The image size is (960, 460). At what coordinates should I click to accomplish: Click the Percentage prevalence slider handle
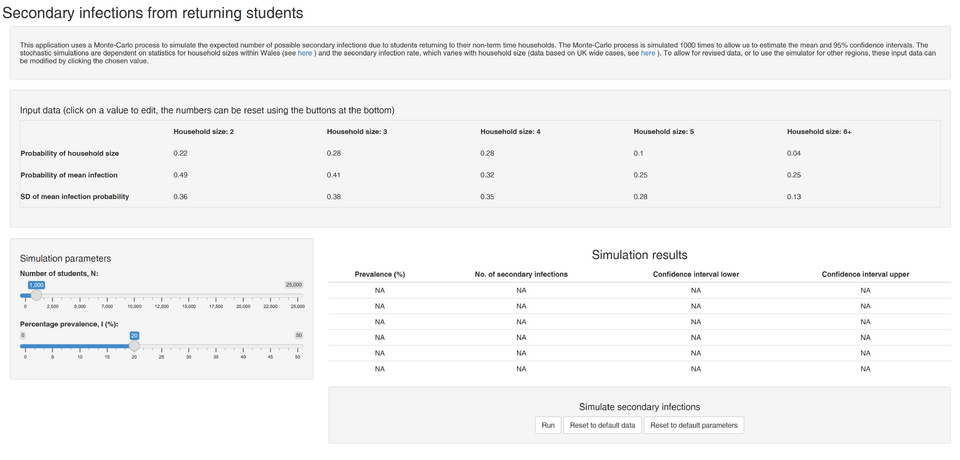(x=134, y=345)
